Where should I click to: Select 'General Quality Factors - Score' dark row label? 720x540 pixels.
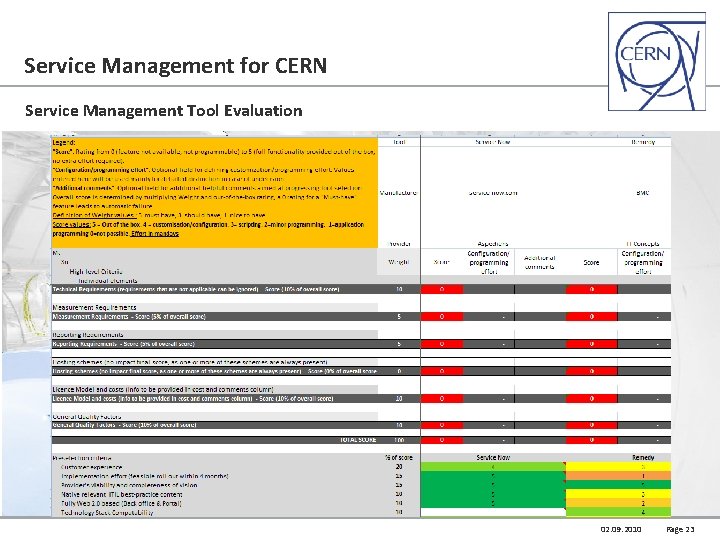[x=124, y=425]
